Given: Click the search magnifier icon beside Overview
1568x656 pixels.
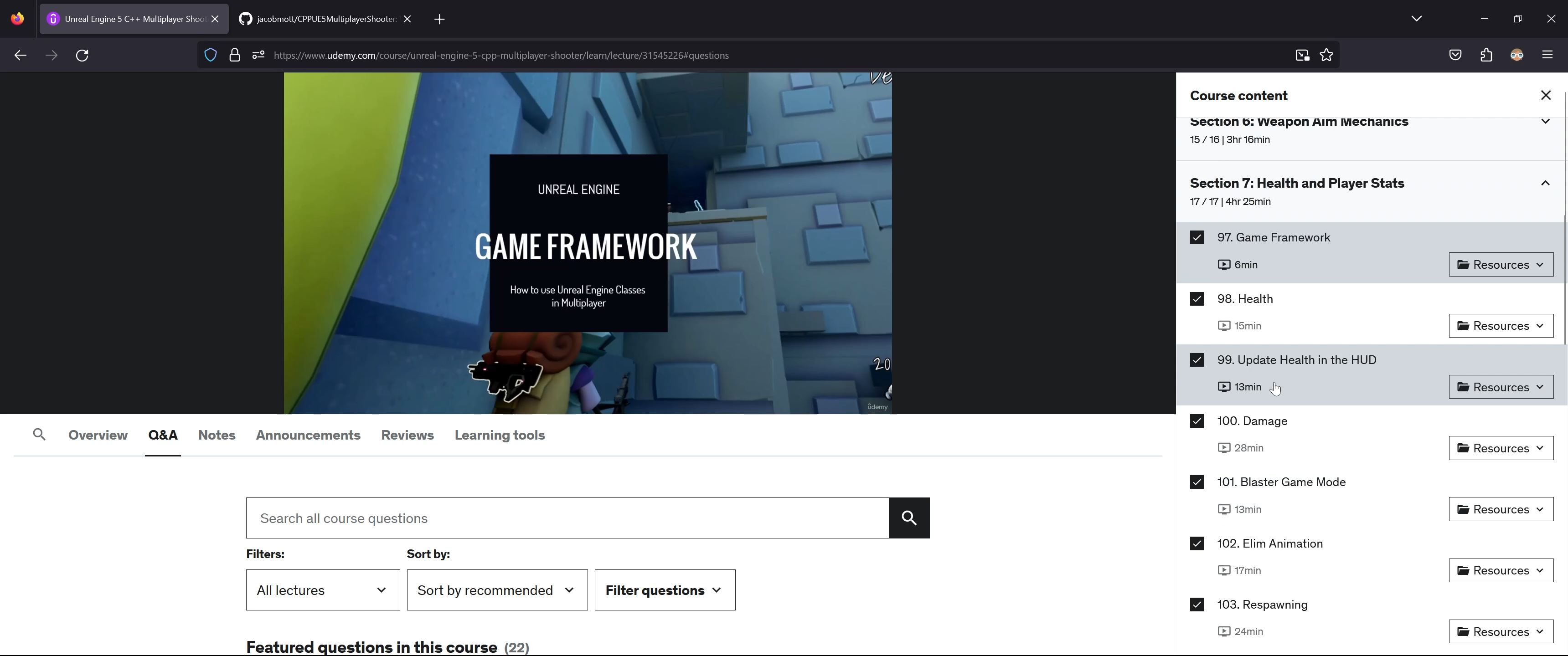Looking at the screenshot, I should tap(39, 435).
